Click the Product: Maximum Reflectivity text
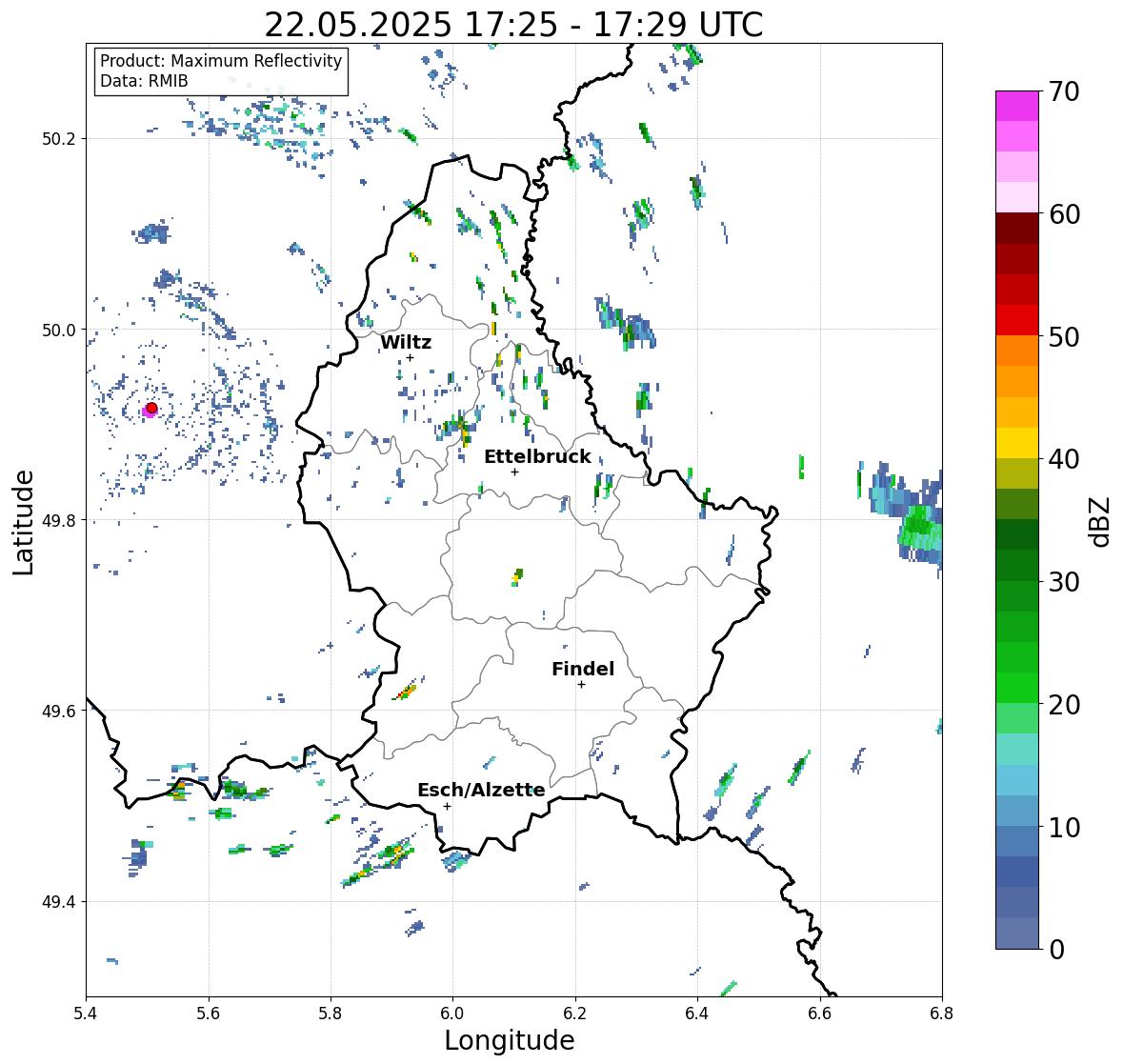 [221, 61]
